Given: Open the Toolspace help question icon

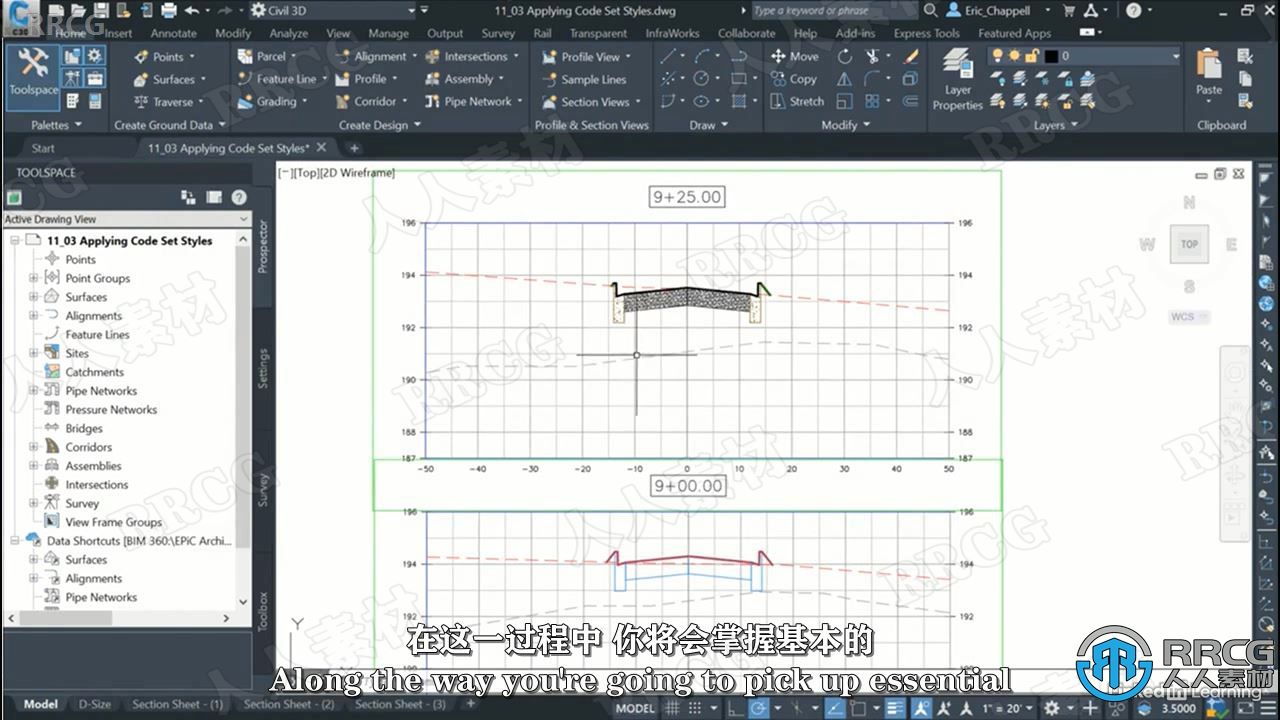Looking at the screenshot, I should 239,197.
